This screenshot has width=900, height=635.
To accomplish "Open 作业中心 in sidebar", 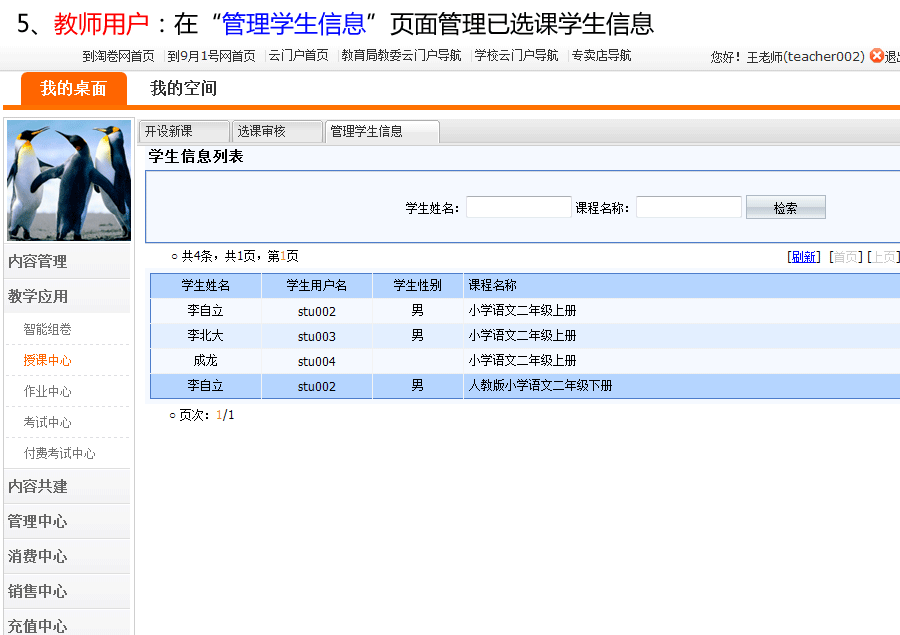I will tap(48, 391).
